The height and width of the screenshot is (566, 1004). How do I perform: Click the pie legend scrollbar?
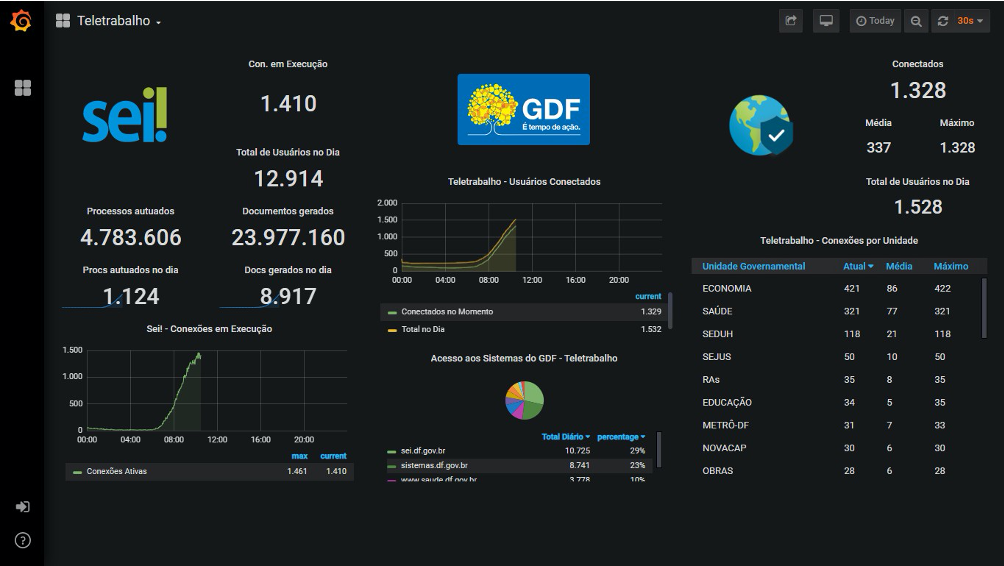coord(659,450)
